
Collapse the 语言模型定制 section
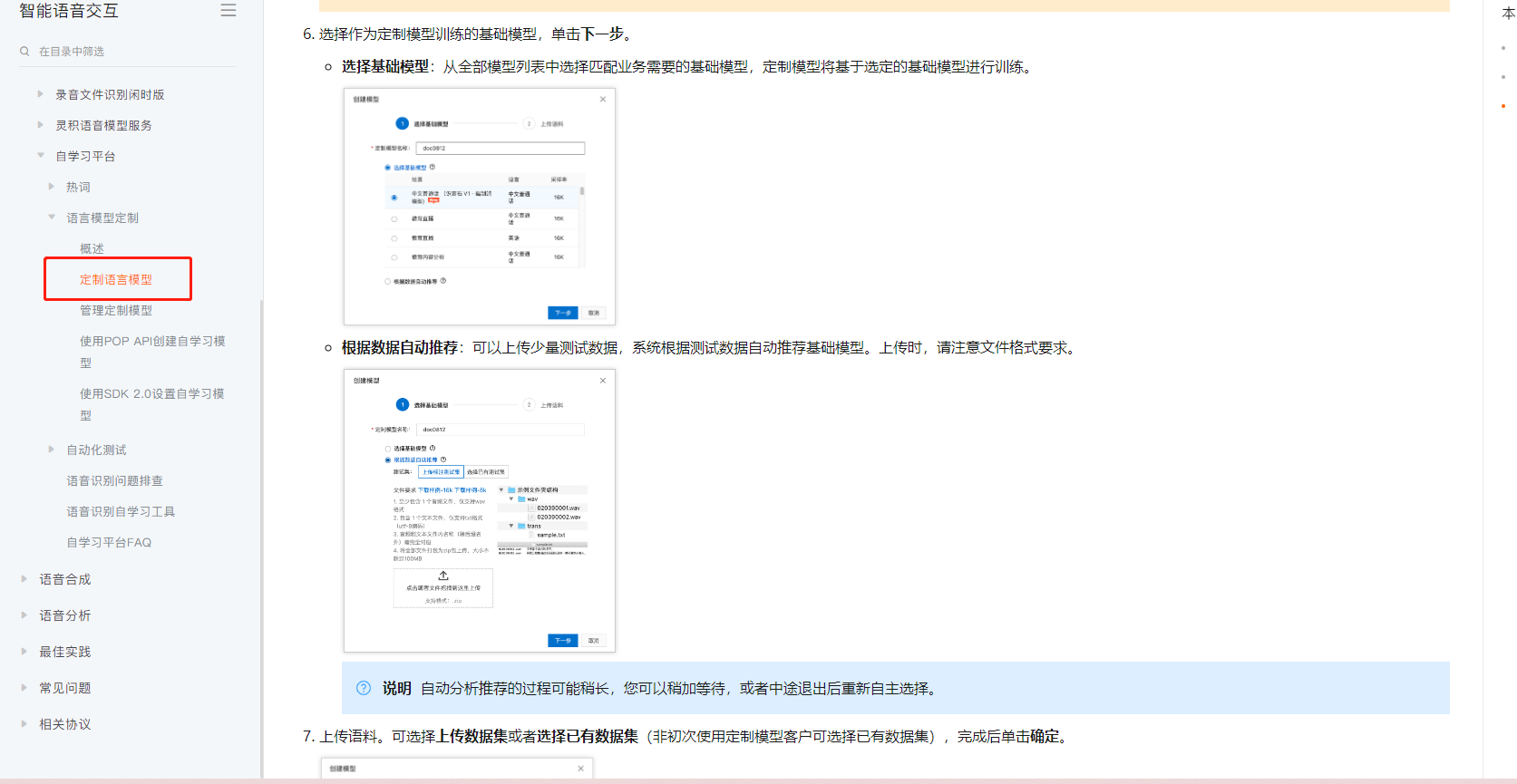point(52,217)
